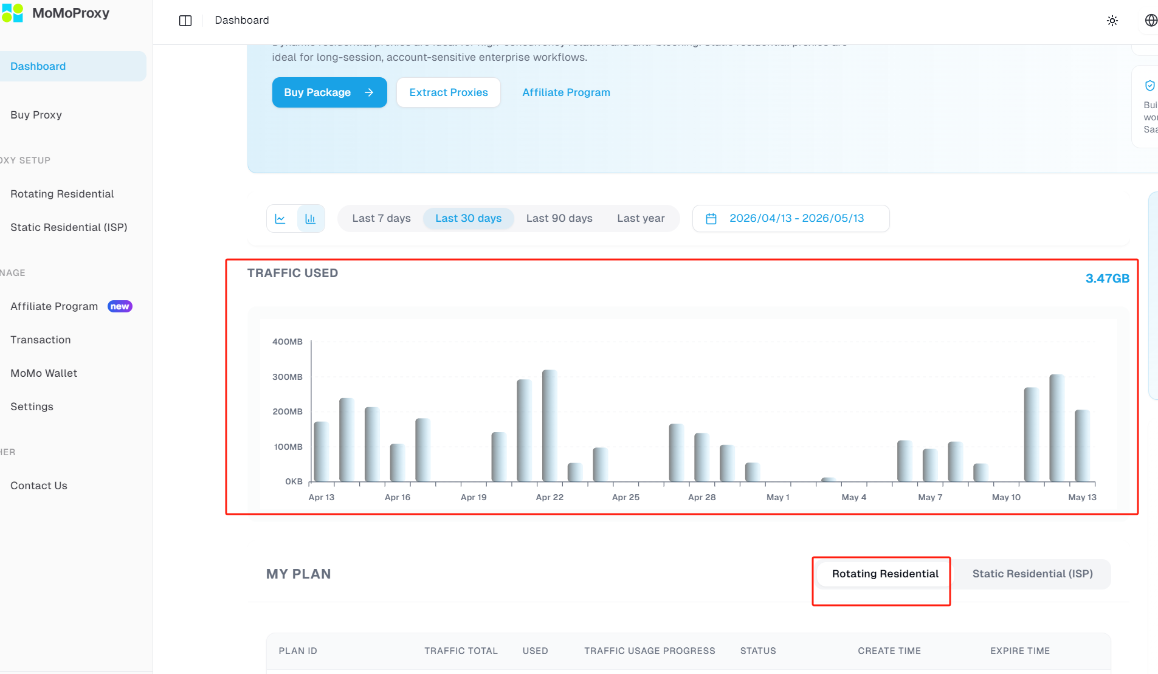The width and height of the screenshot is (1158, 674).
Task: Select the Last year range
Action: tap(641, 219)
